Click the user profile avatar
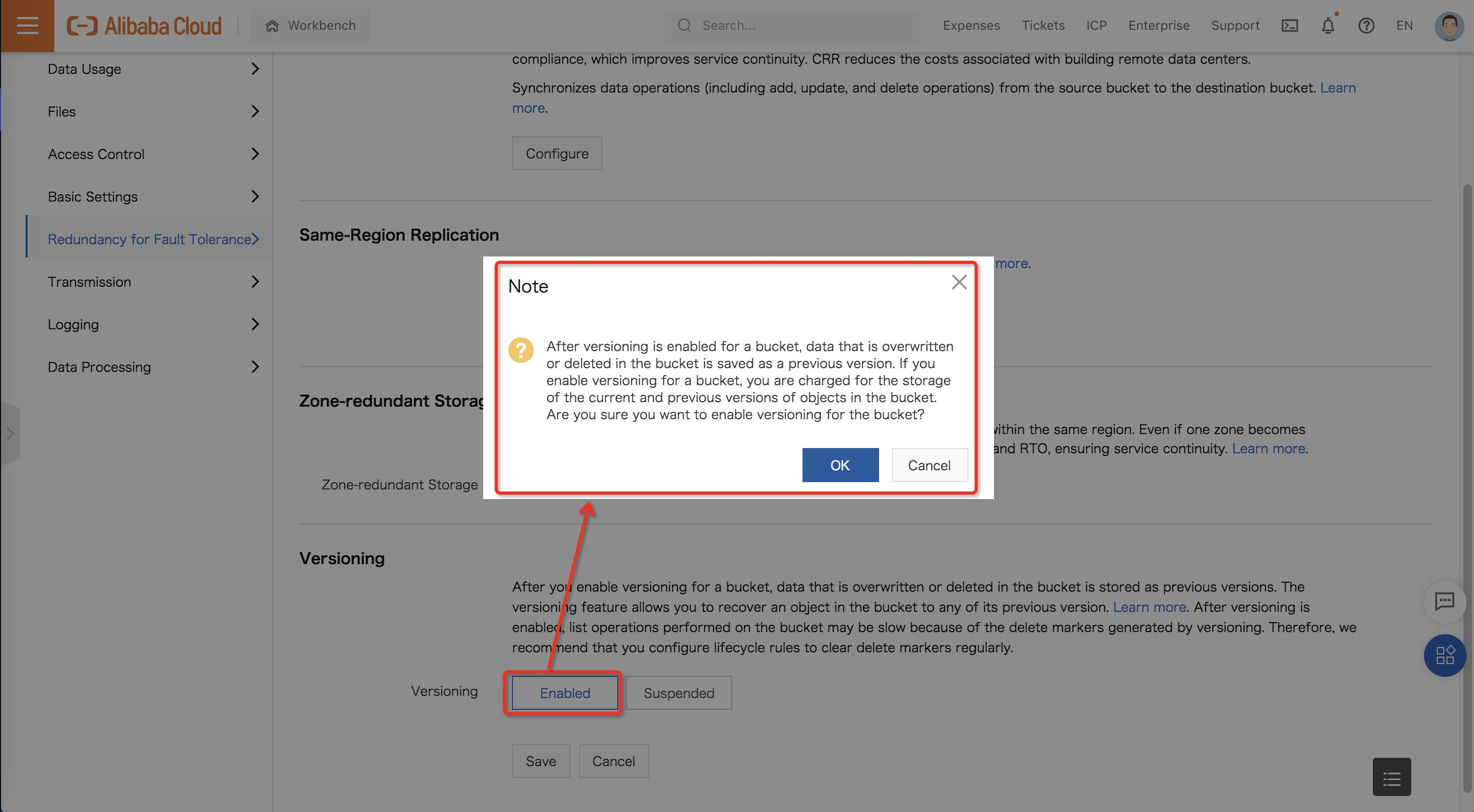 (1448, 26)
